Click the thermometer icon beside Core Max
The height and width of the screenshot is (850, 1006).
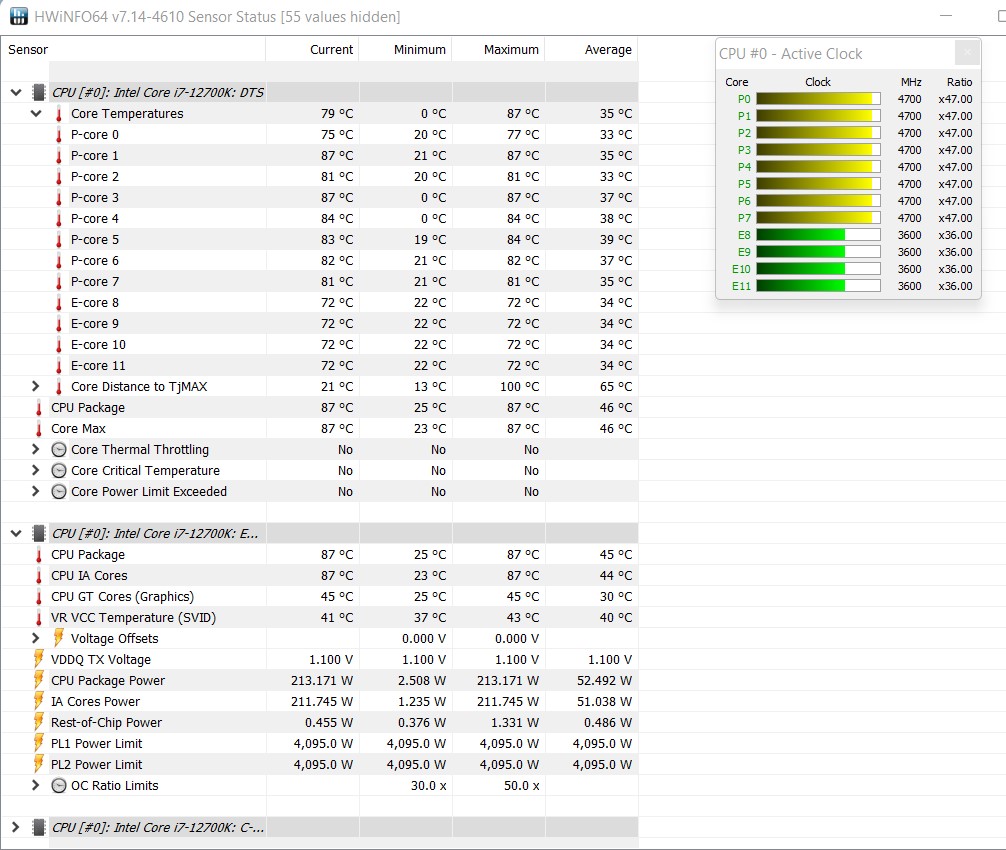38,429
